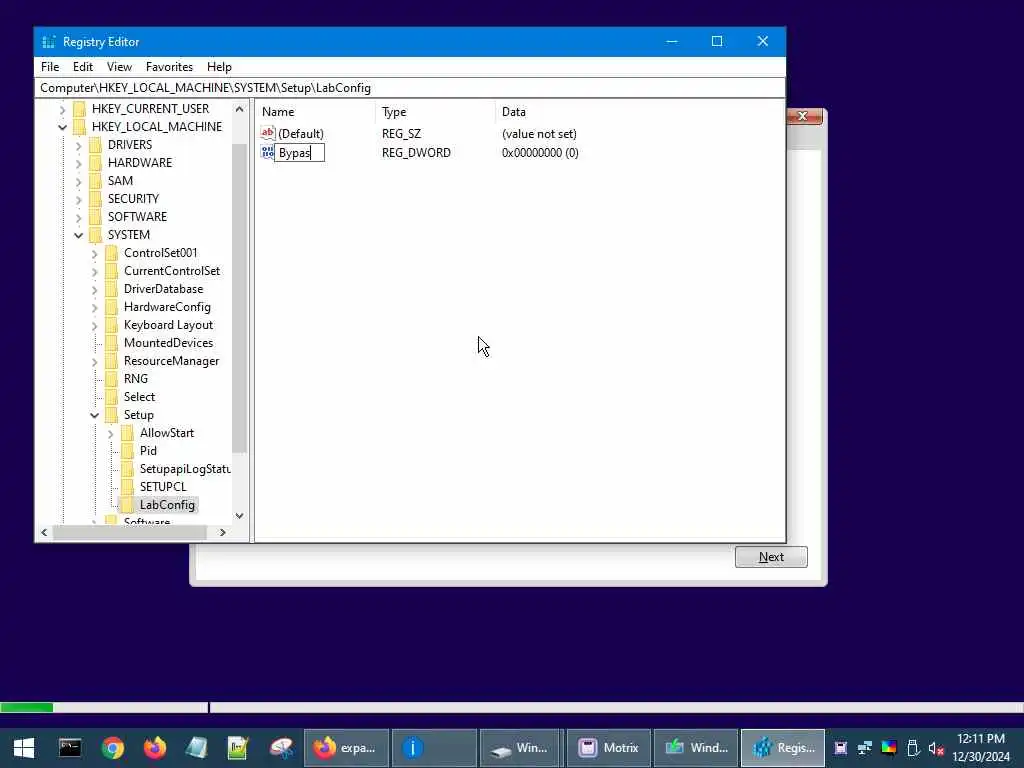The width and height of the screenshot is (1024, 768).
Task: Click the 0x00000000 (0) data cell
Action: (x=540, y=153)
